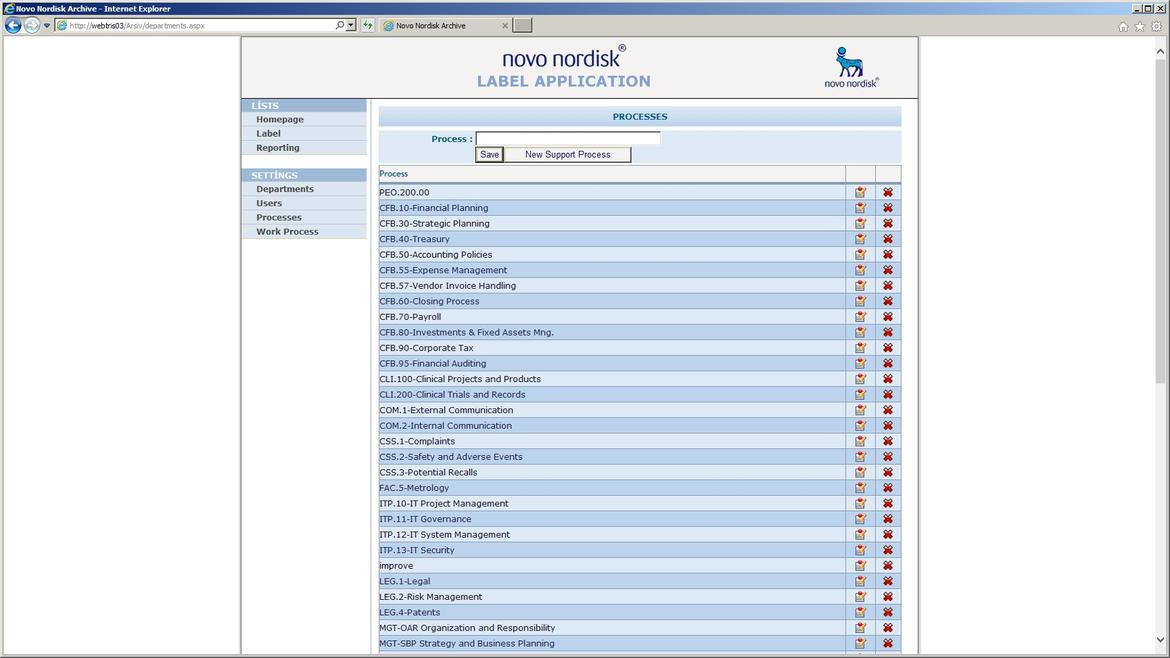Open browser Favorites star icon
The width and height of the screenshot is (1170, 658).
1139,26
